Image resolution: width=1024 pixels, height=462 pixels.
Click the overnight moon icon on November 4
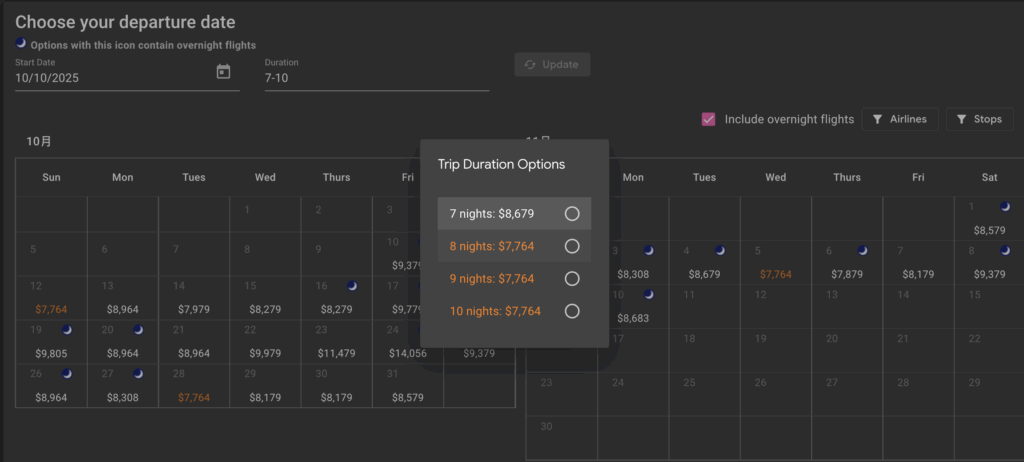pos(720,250)
